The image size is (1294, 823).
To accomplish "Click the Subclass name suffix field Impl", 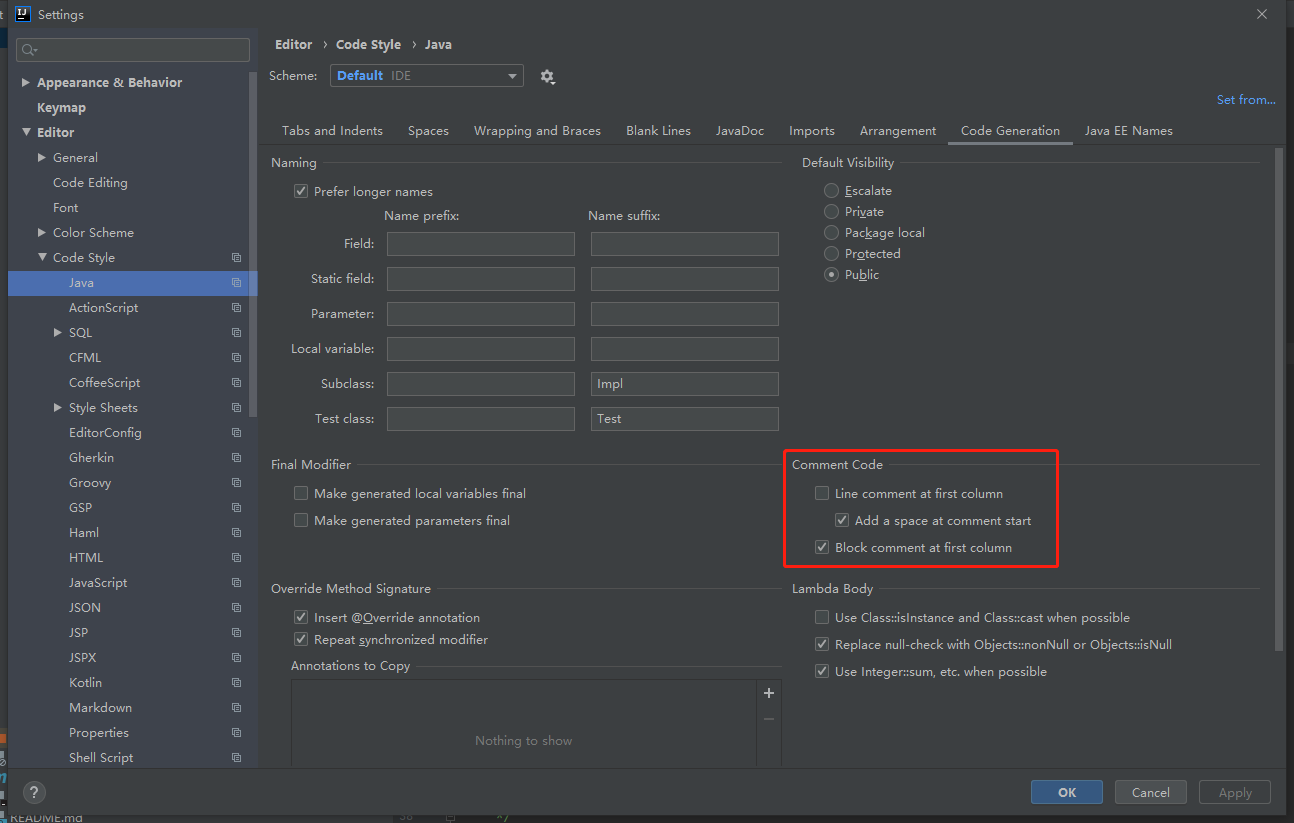I will (x=685, y=384).
